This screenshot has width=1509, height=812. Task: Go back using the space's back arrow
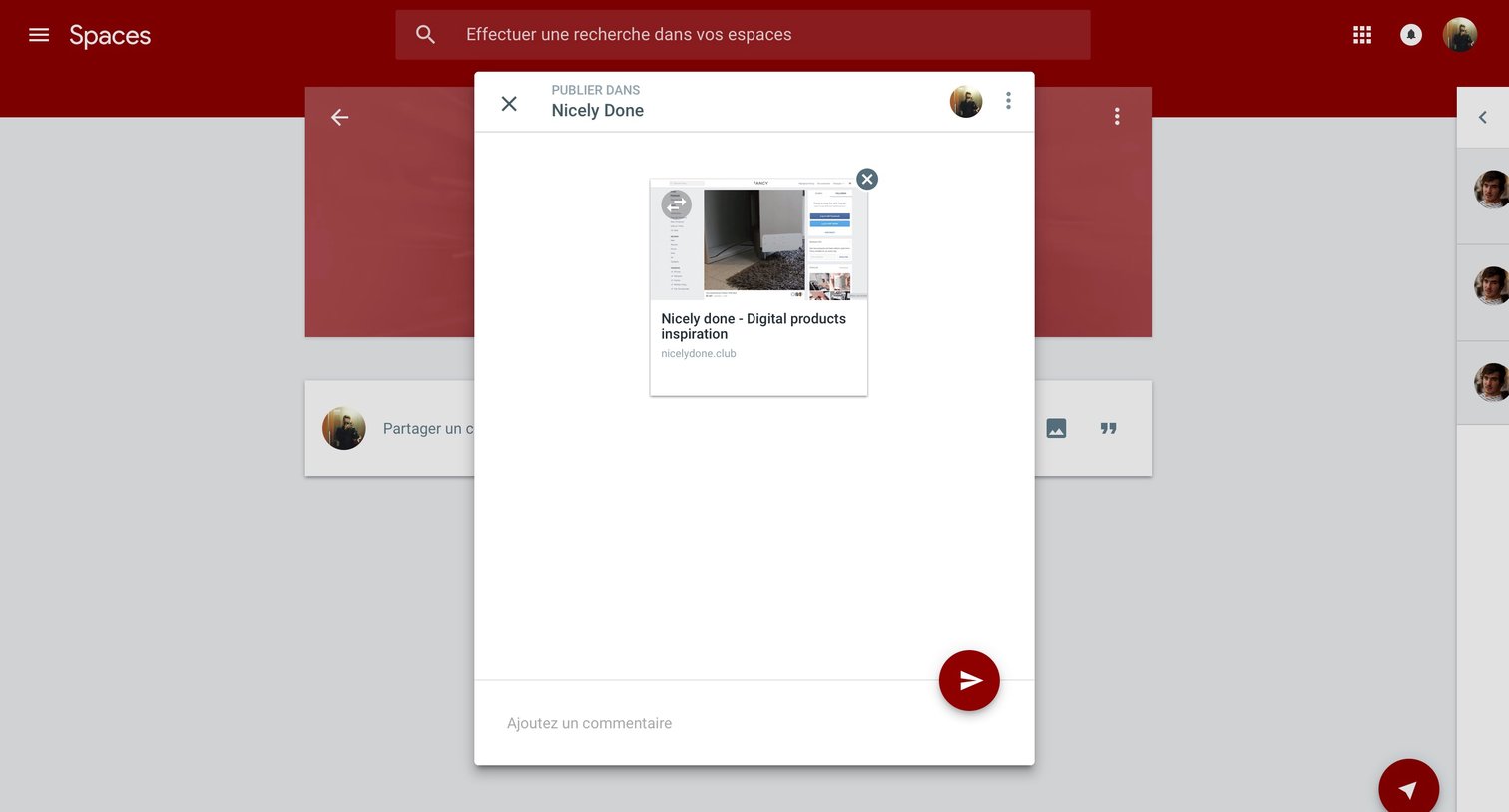340,117
